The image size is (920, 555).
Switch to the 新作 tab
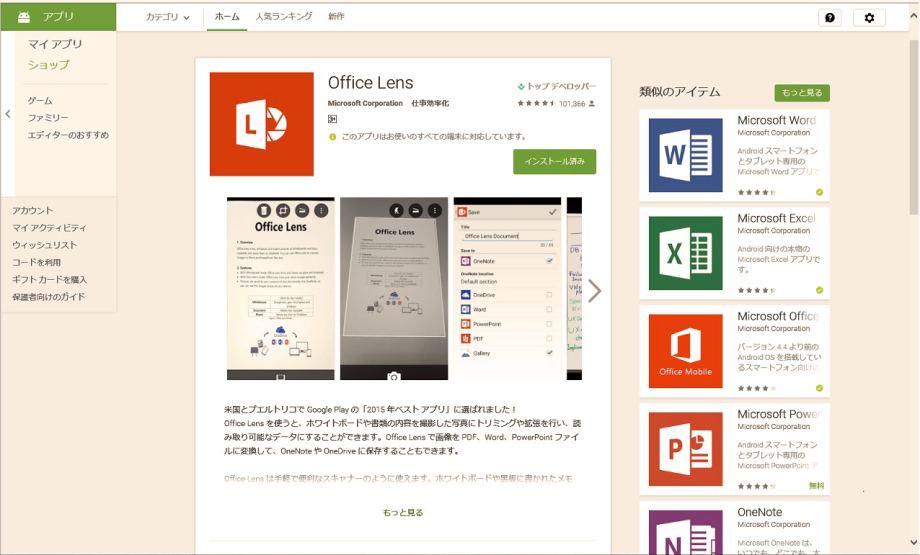pos(336,16)
